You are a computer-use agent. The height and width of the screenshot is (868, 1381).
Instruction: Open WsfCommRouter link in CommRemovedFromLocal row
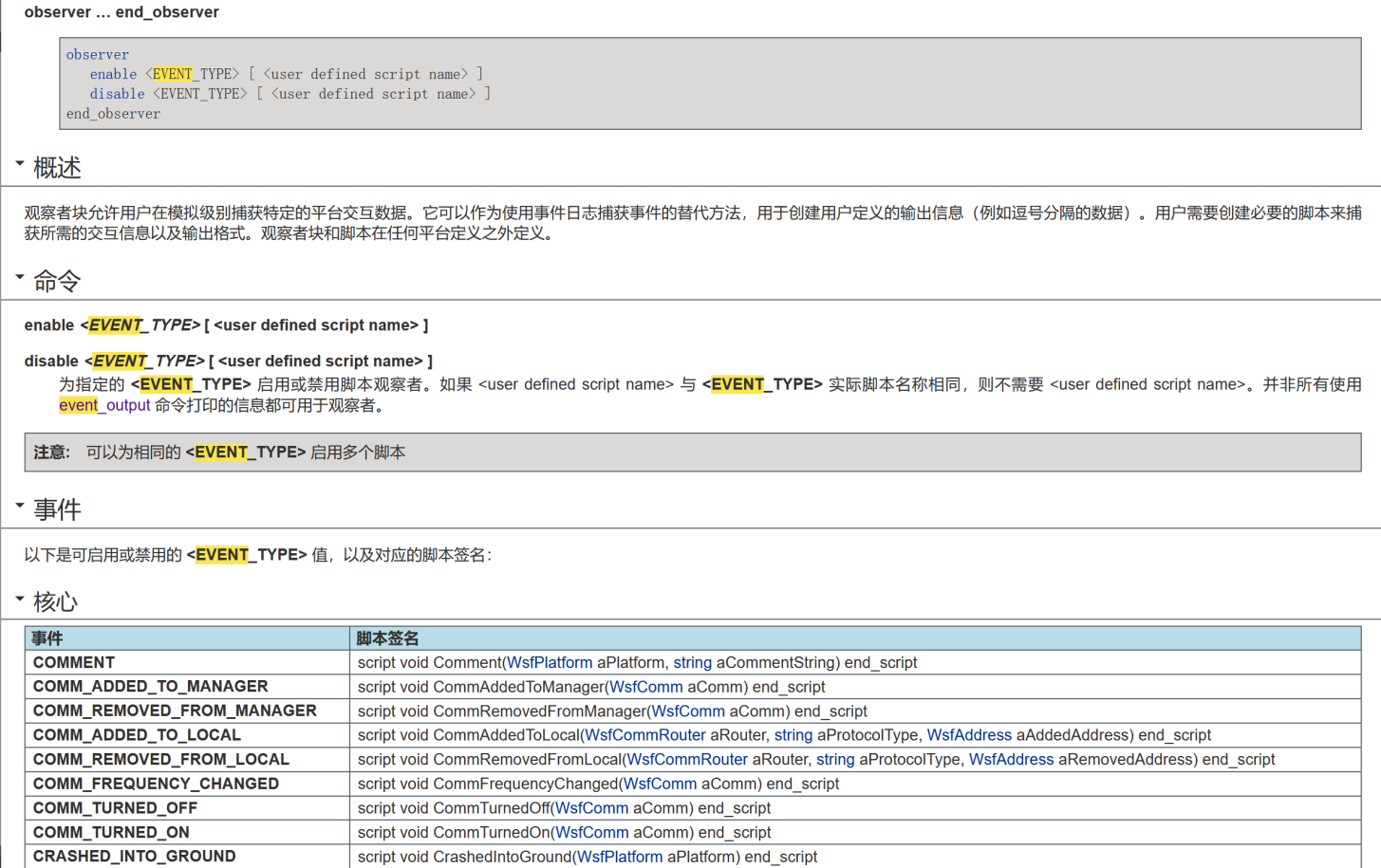[687, 760]
